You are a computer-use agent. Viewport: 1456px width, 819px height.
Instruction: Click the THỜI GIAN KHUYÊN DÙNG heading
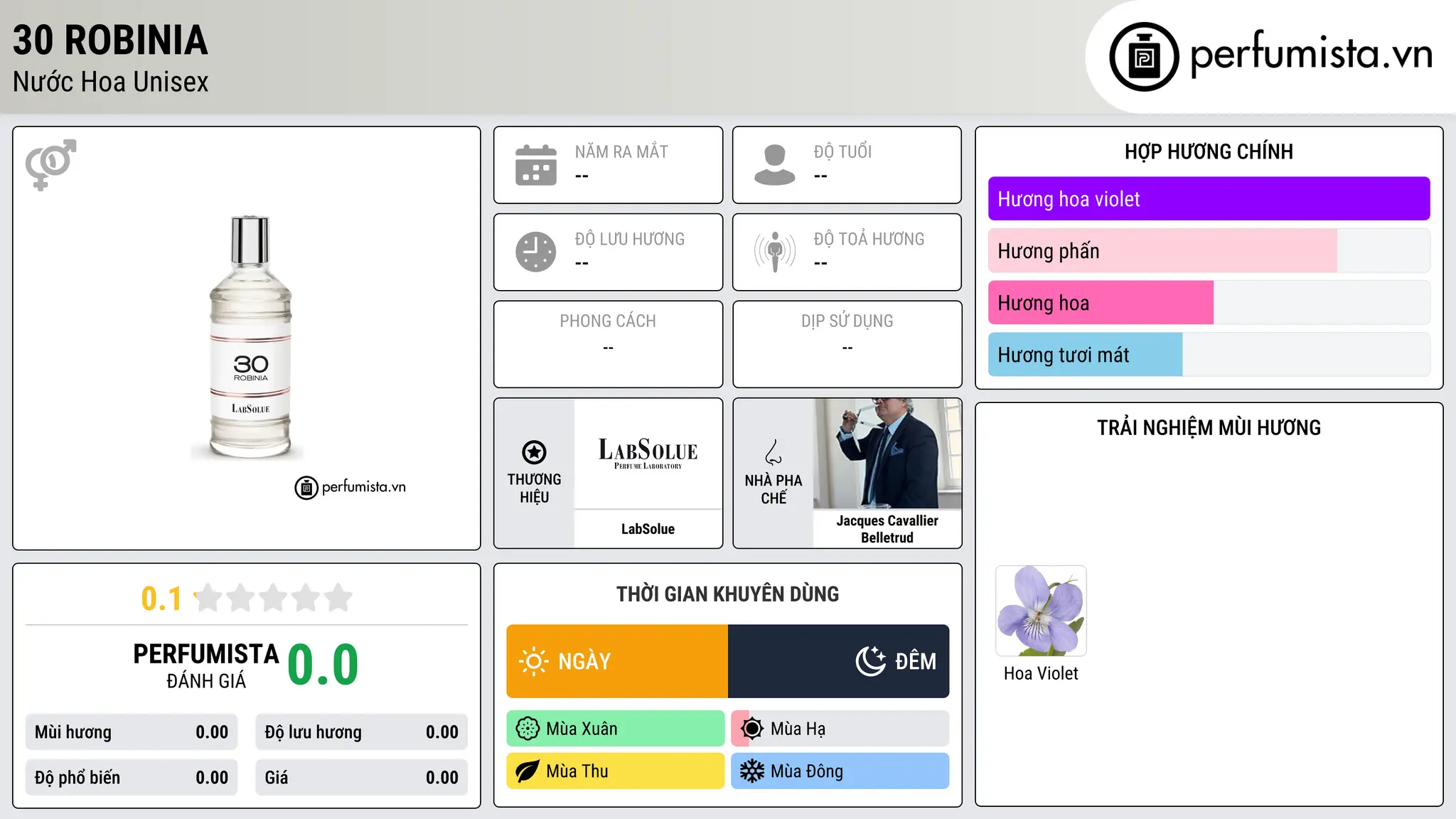(x=727, y=594)
